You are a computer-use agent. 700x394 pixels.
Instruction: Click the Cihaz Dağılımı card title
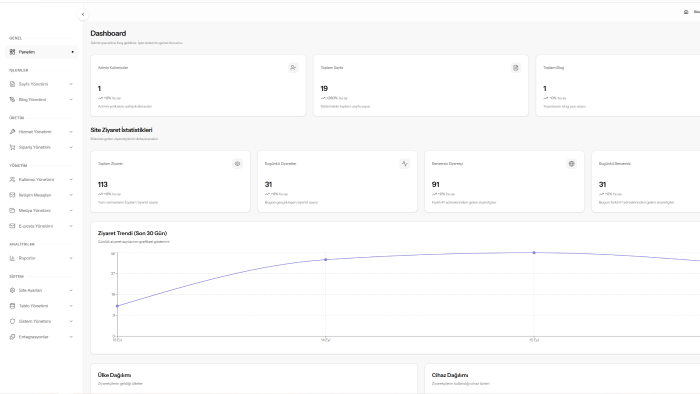(450, 375)
